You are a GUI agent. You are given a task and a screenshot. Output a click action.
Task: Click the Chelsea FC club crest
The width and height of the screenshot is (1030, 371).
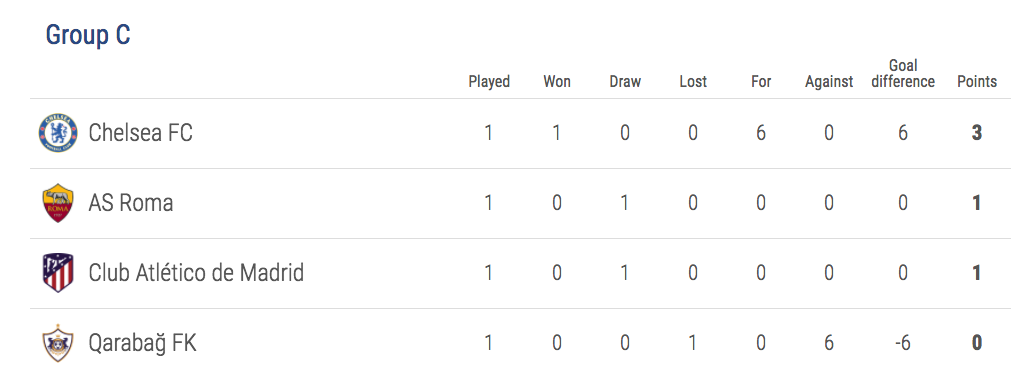coord(58,133)
